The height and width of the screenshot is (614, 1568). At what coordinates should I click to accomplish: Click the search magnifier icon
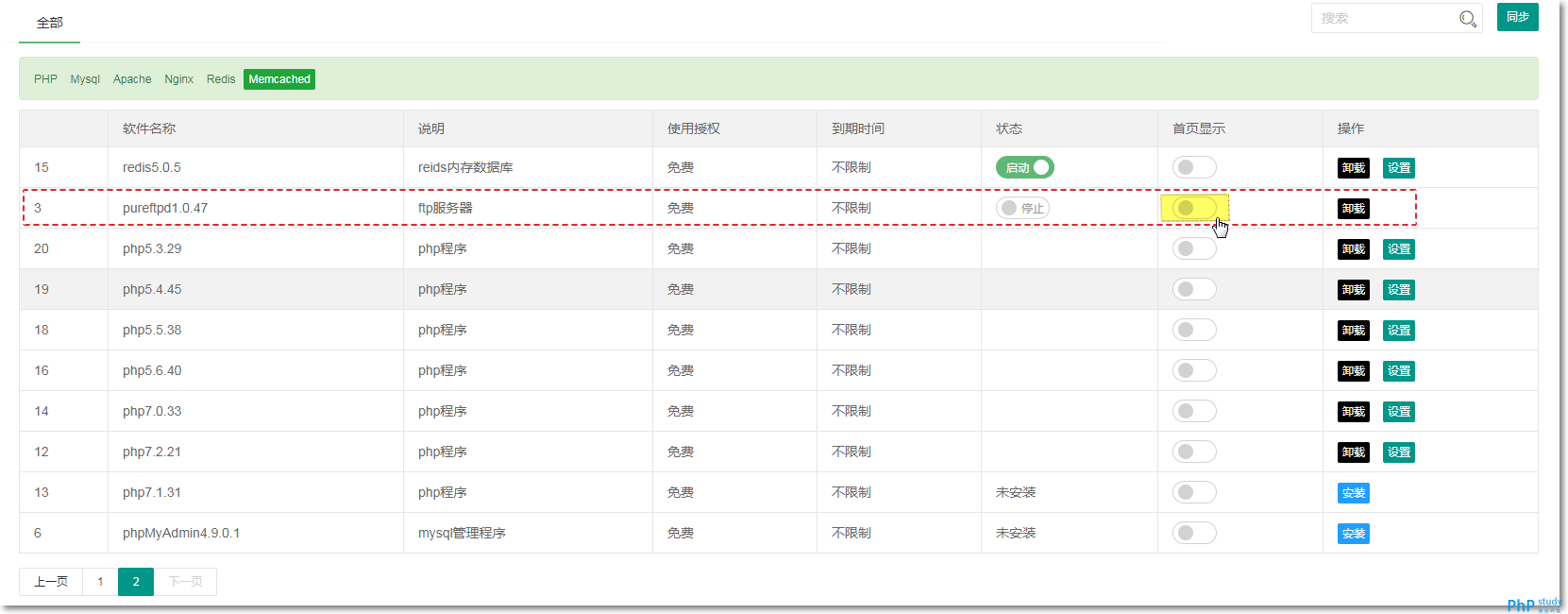click(1467, 19)
